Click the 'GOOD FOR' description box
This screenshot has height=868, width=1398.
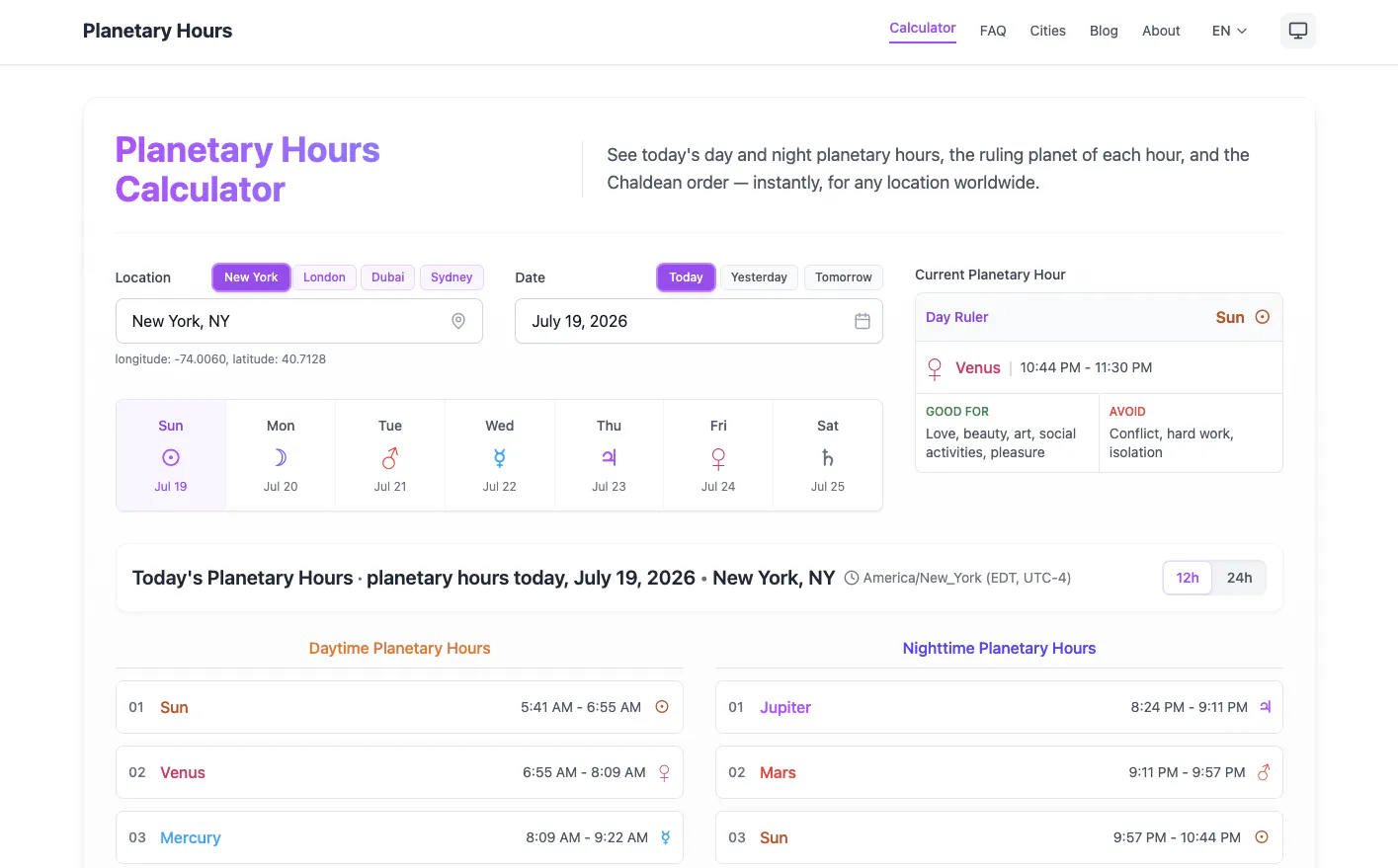[x=1007, y=433]
